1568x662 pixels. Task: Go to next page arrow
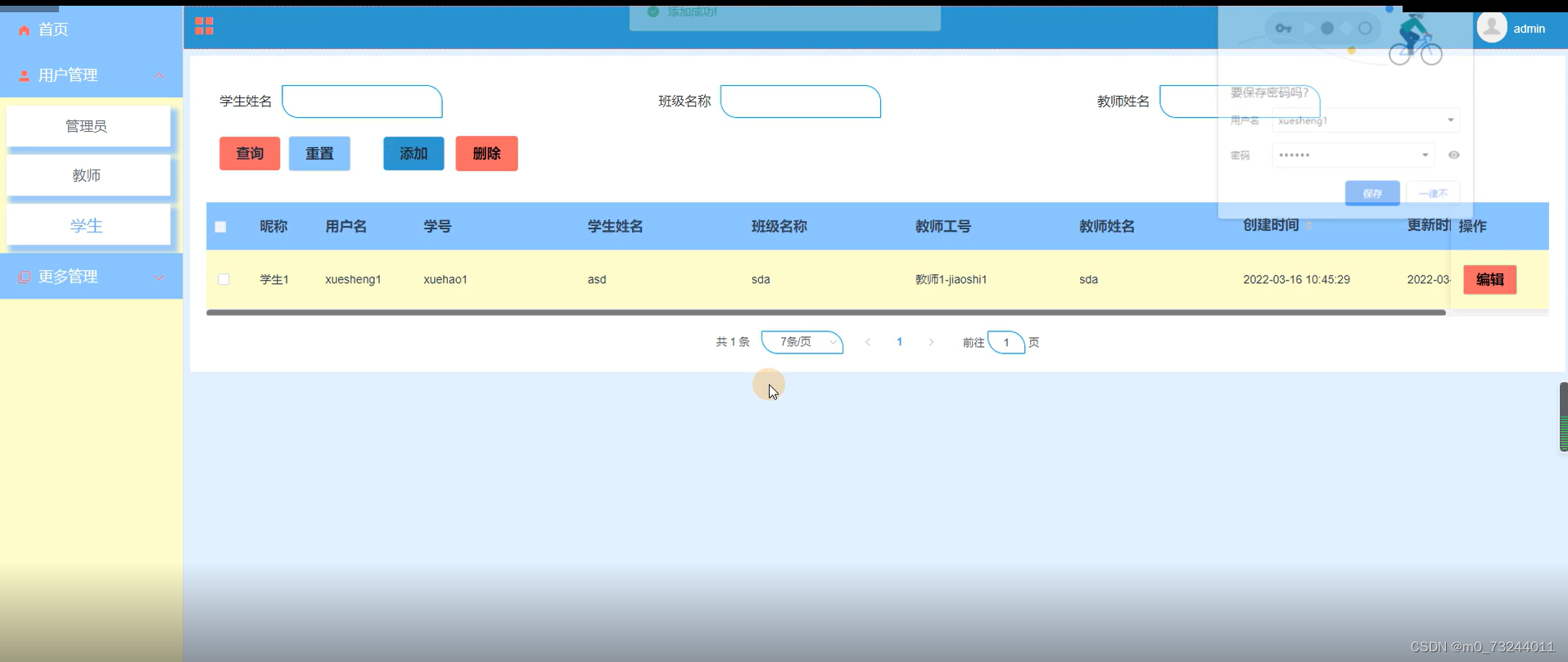931,342
